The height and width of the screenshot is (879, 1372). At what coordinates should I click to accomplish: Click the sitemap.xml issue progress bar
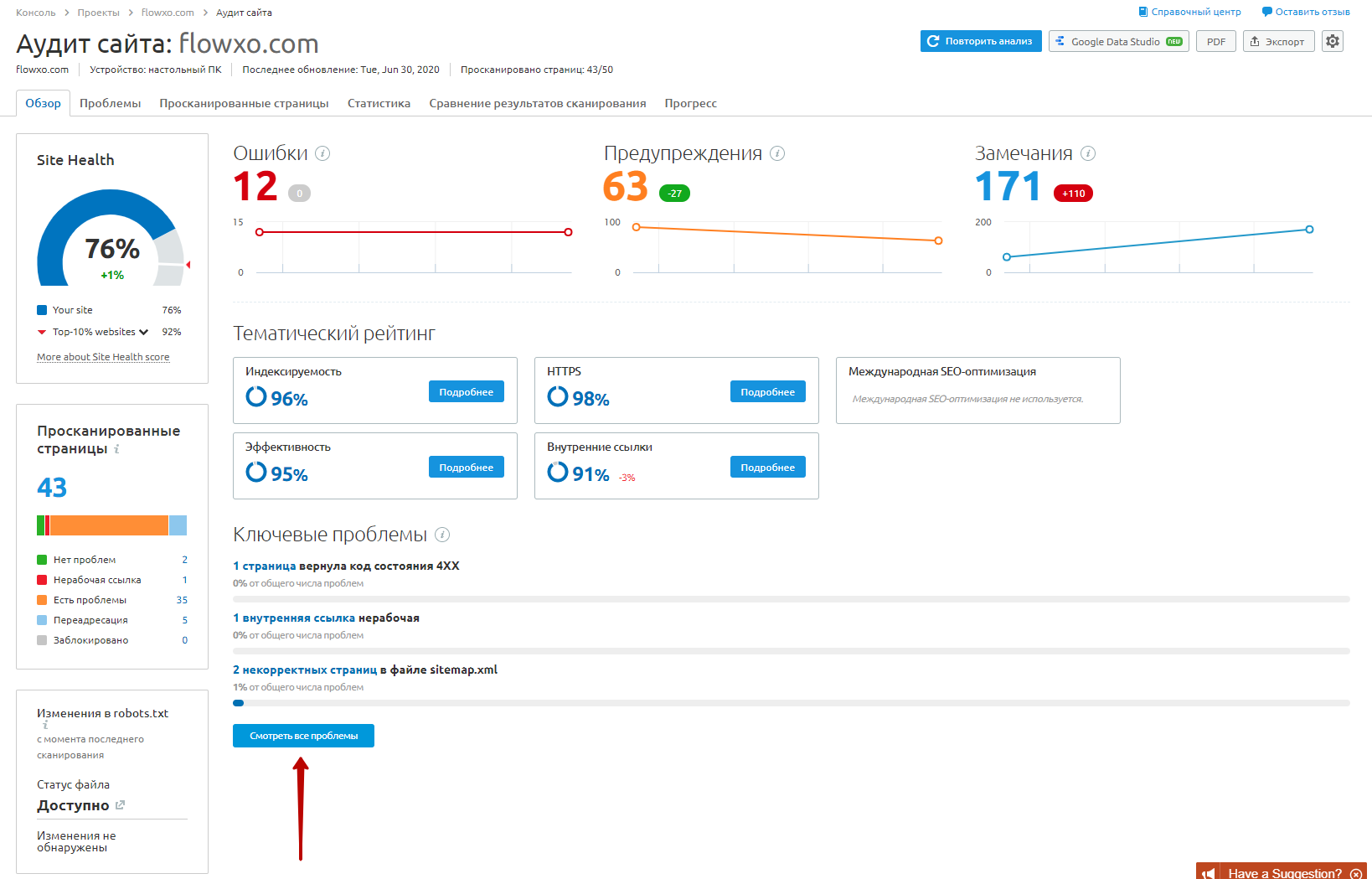792,703
